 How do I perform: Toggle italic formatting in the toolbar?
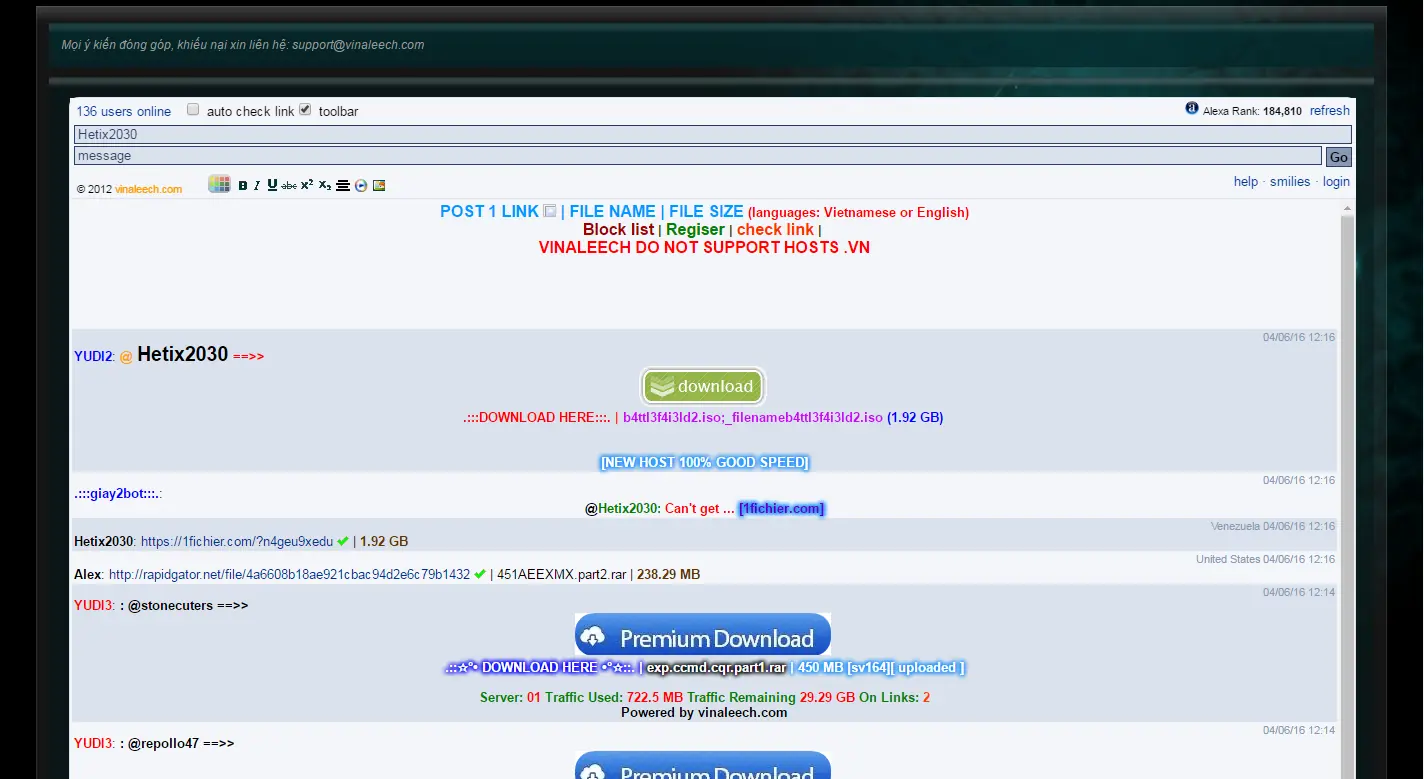[257, 185]
